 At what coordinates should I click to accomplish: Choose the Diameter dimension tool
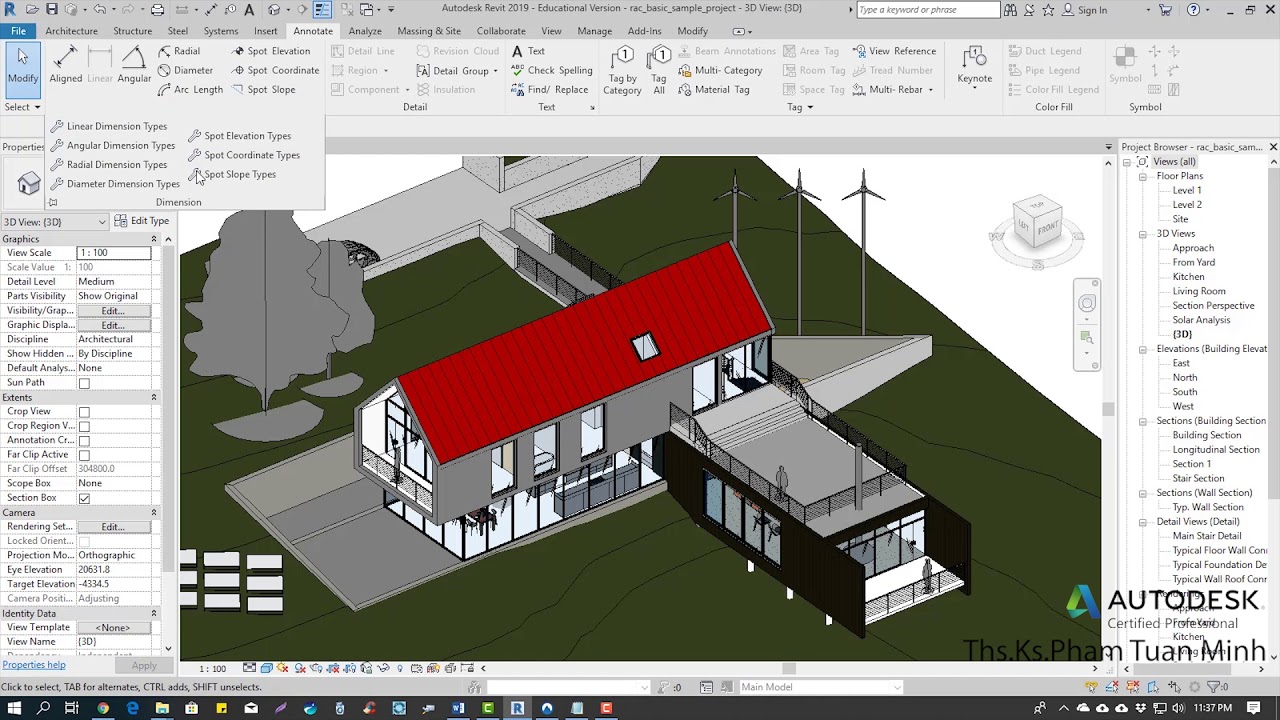185,70
